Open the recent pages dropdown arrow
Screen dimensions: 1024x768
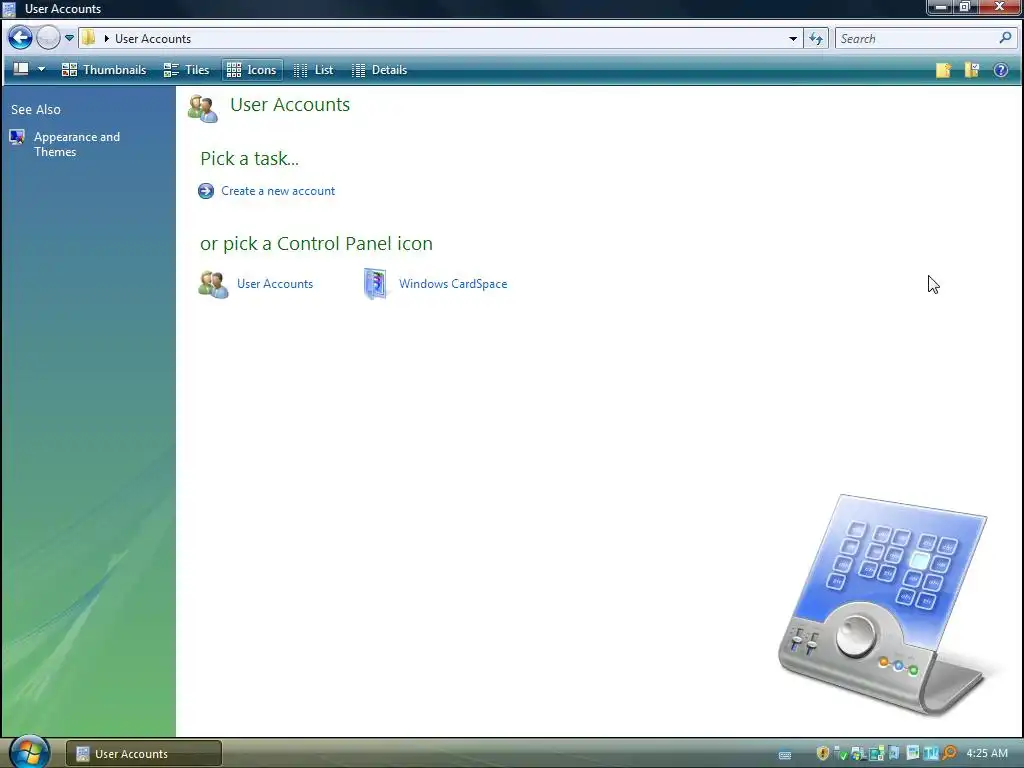pos(69,38)
